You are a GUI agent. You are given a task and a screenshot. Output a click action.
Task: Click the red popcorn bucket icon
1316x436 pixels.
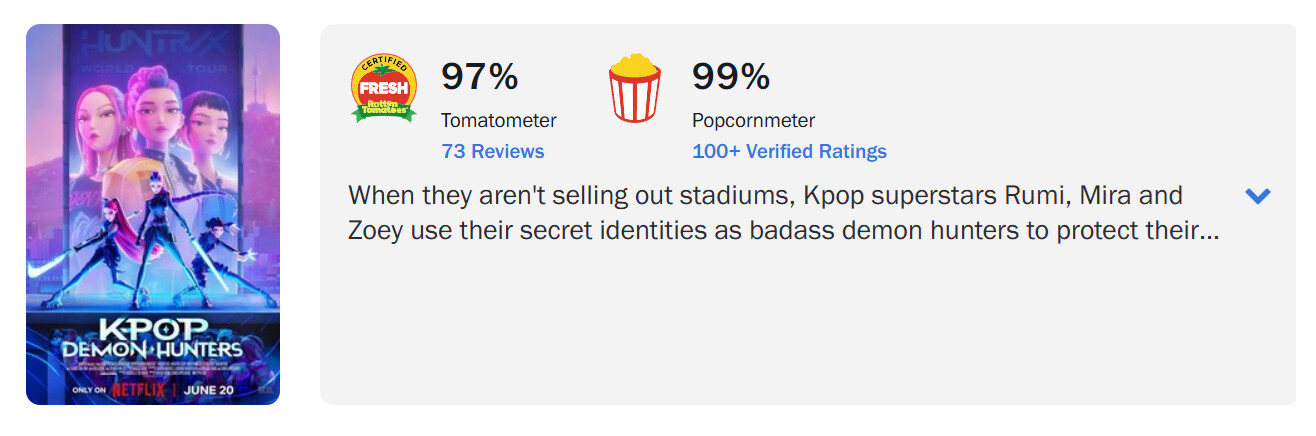coord(635,88)
